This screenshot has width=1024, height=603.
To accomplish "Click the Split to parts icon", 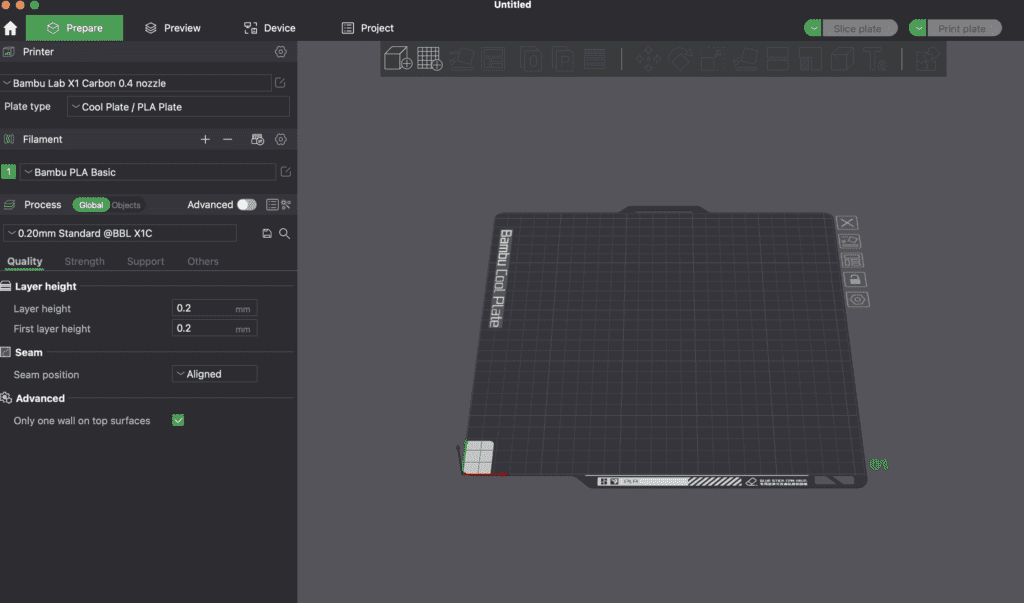I will (x=562, y=59).
